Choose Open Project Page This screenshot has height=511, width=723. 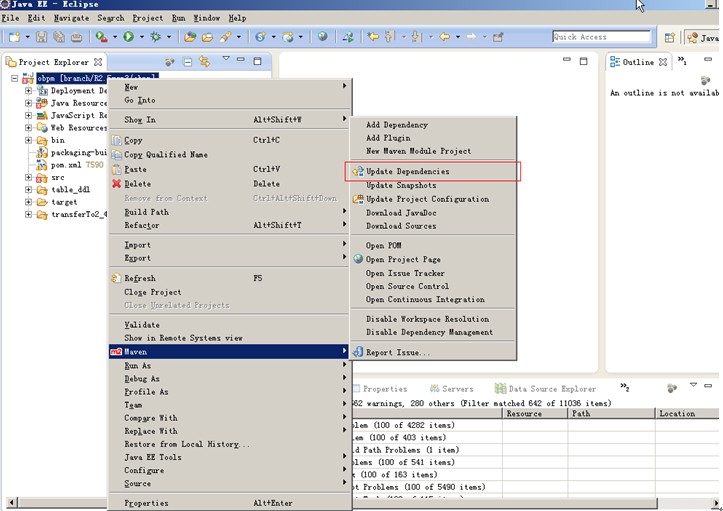click(433, 259)
